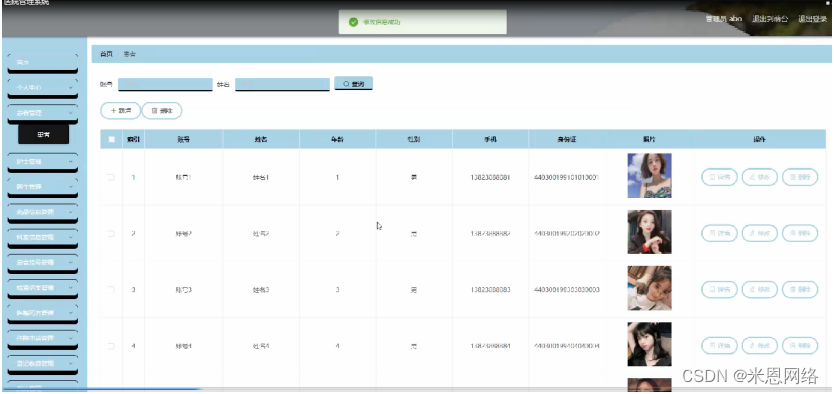Delete (删除) the record in row 2
834x394 pixels.
click(800, 233)
